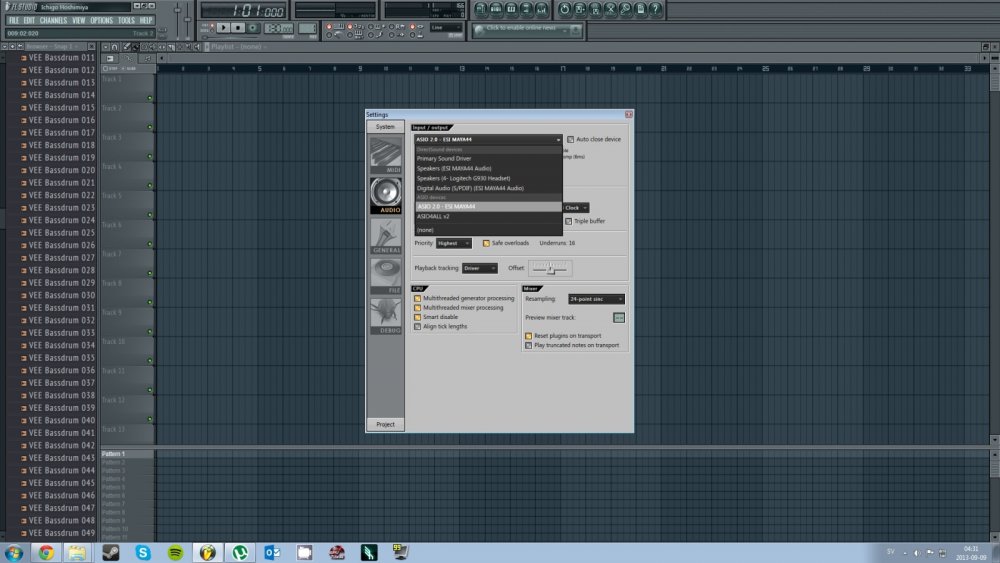1000x563 pixels.
Task: Open Outlook from the taskbar
Action: (x=272, y=552)
